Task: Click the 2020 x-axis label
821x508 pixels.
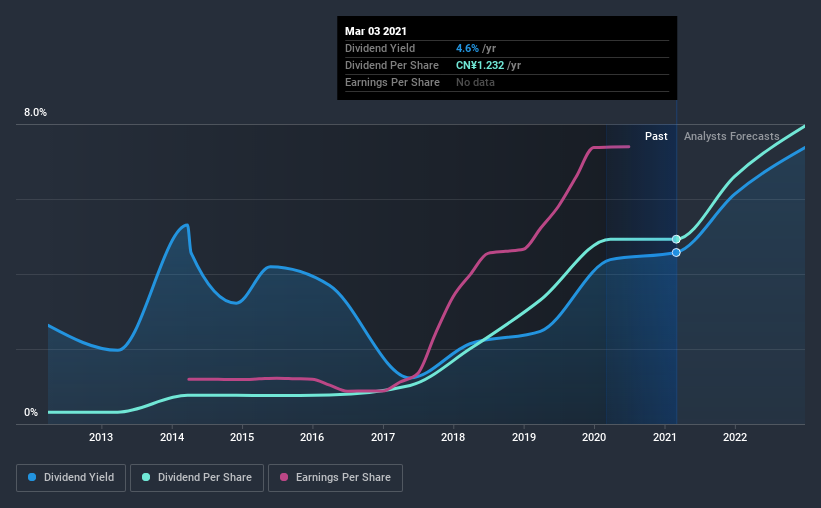Action: click(x=594, y=437)
